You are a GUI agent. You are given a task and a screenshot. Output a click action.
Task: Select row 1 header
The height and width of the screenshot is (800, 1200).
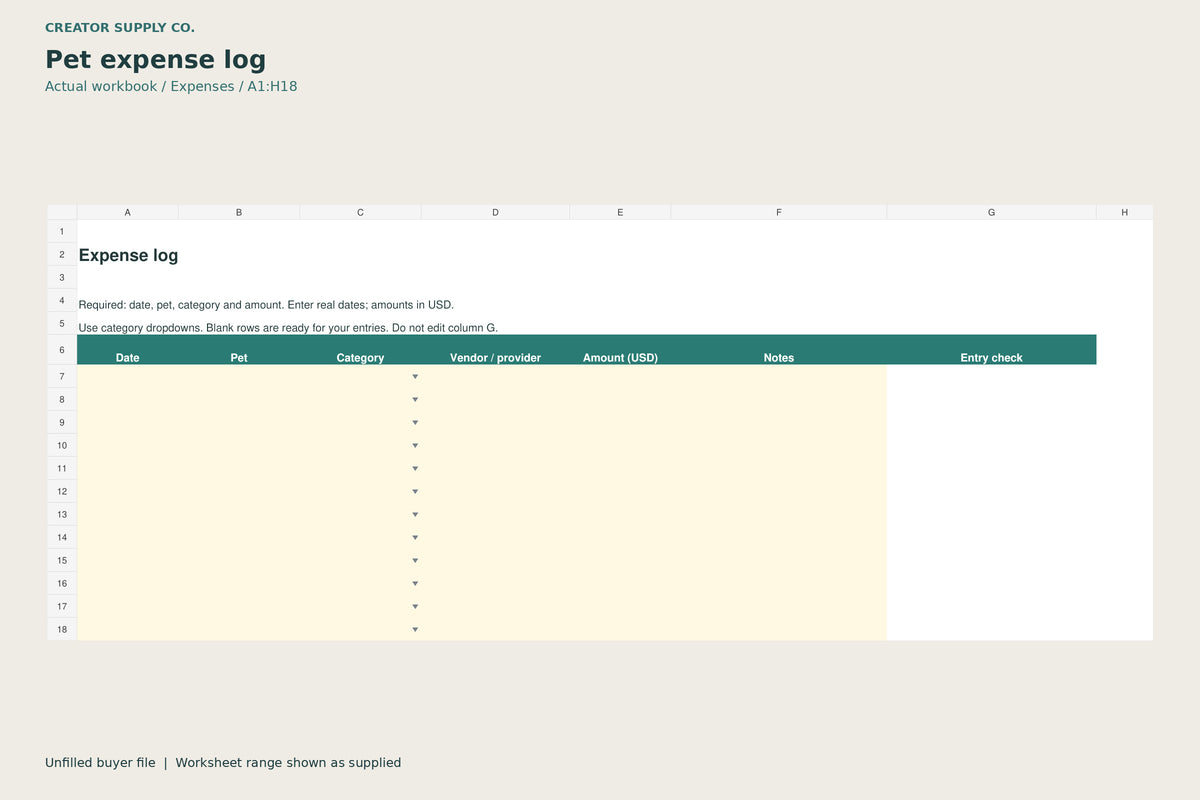pyautogui.click(x=62, y=231)
